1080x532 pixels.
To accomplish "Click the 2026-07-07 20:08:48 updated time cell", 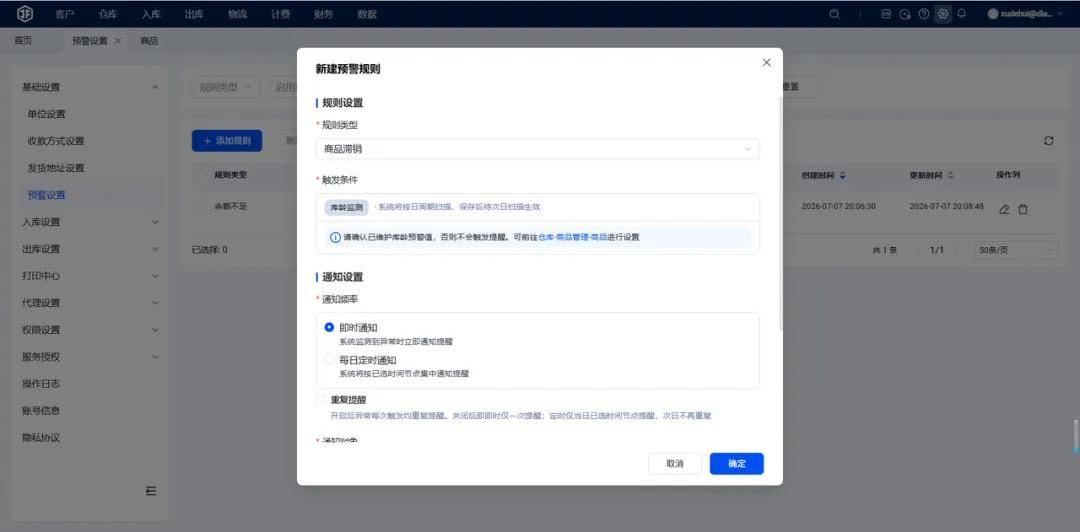I will (x=946, y=207).
